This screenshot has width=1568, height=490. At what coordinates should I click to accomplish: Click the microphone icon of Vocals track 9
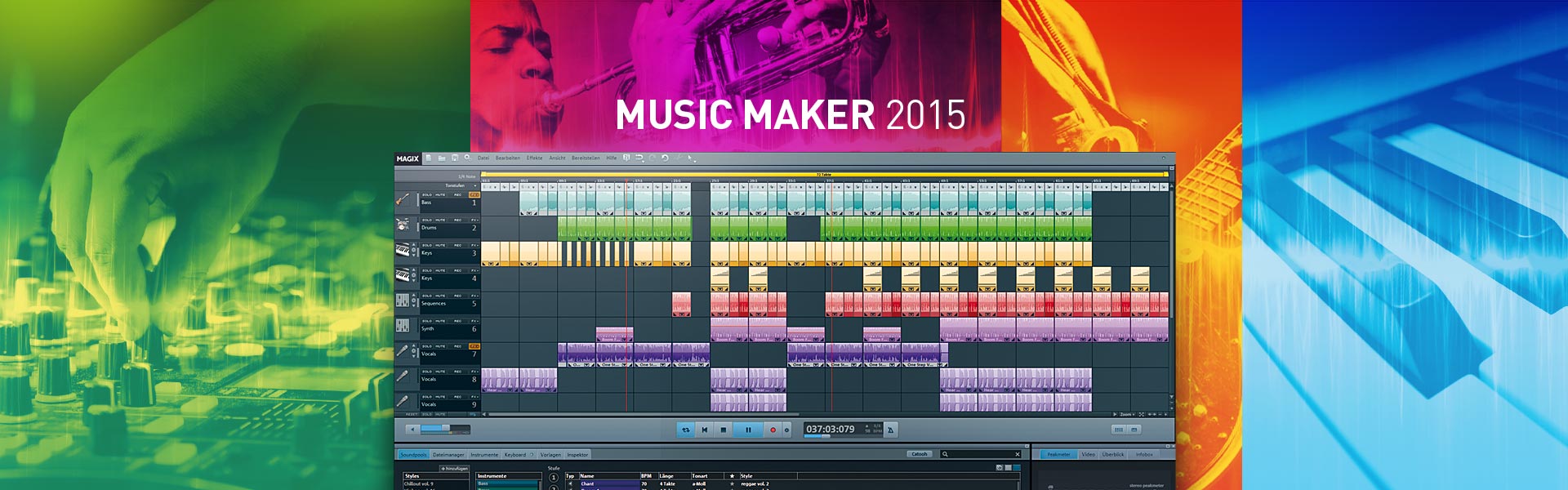point(403,402)
